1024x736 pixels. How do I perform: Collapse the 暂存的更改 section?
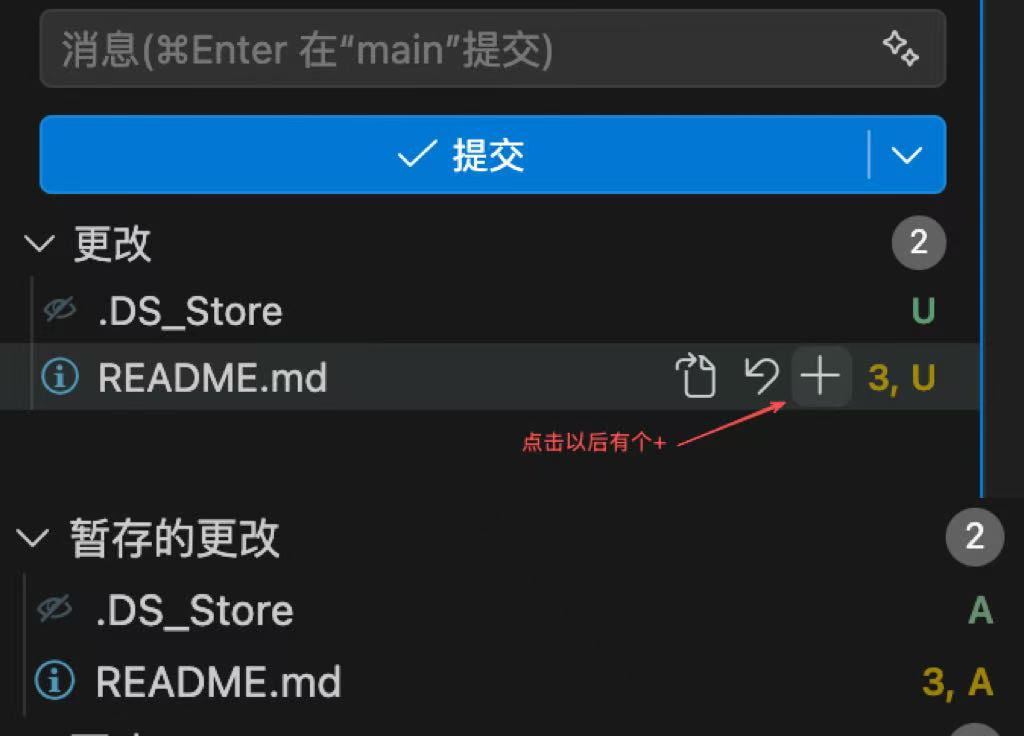(32, 538)
